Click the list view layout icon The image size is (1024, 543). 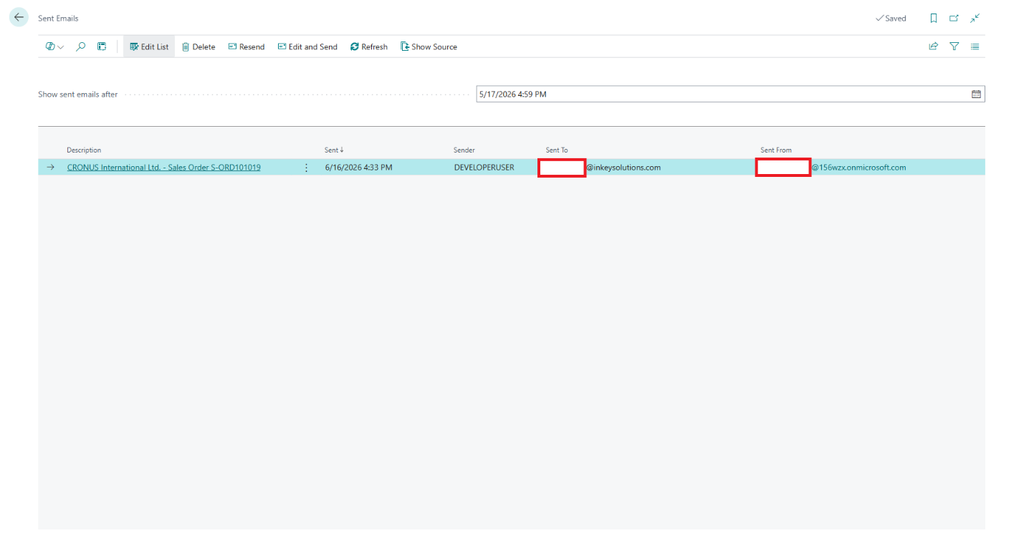(x=102, y=46)
